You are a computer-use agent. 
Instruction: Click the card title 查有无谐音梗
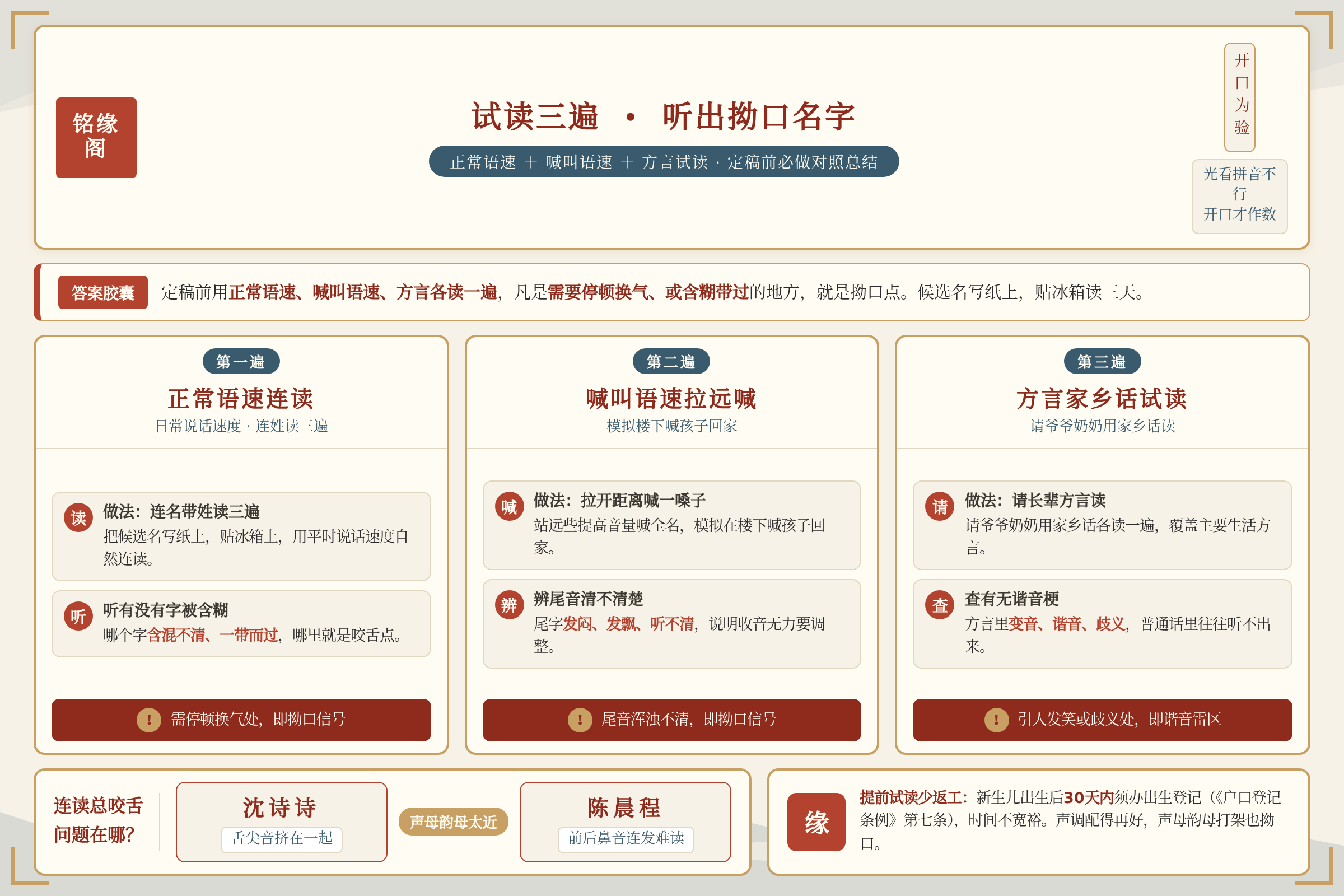tap(1011, 598)
